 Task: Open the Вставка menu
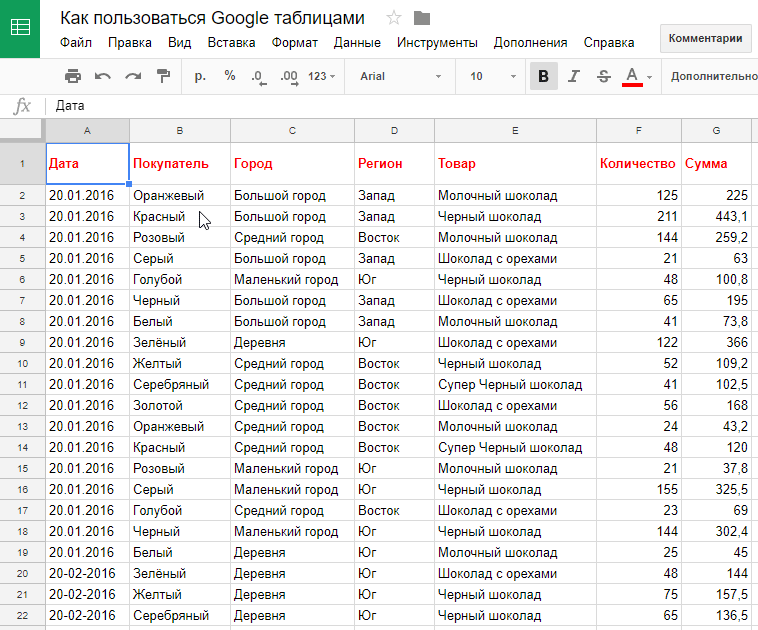coord(231,43)
